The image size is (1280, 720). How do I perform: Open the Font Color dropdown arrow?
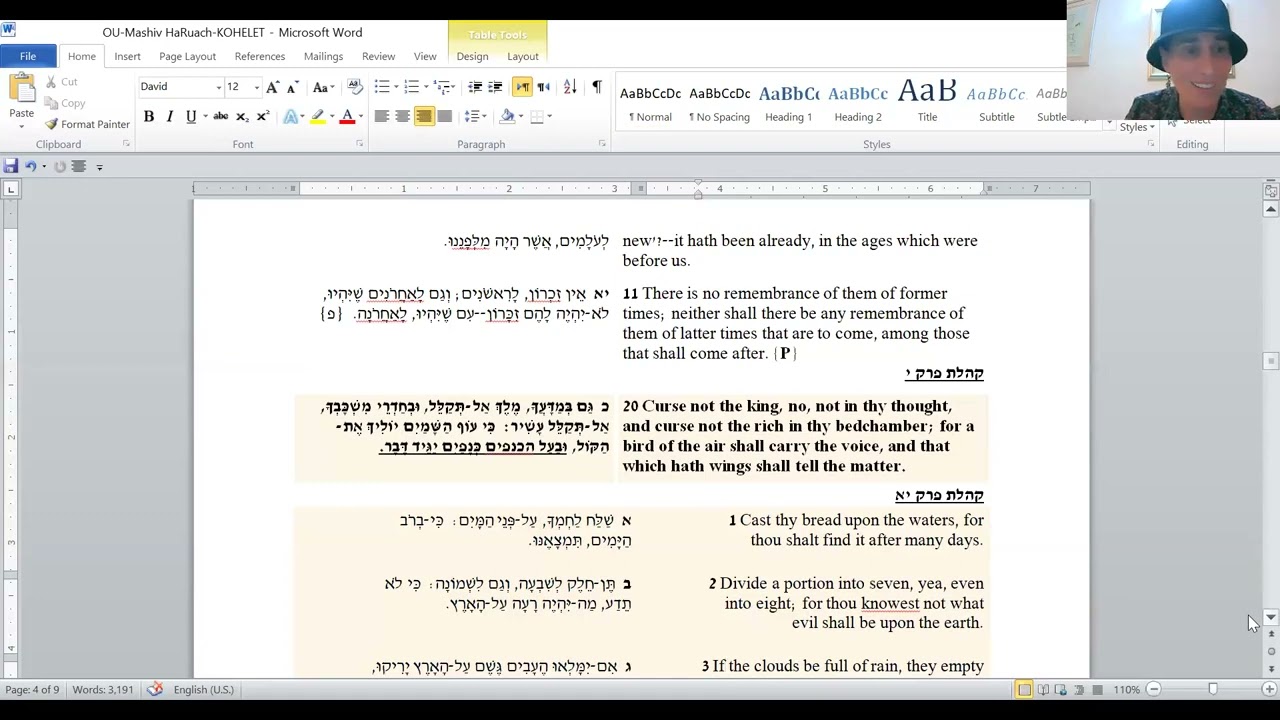coord(360,116)
